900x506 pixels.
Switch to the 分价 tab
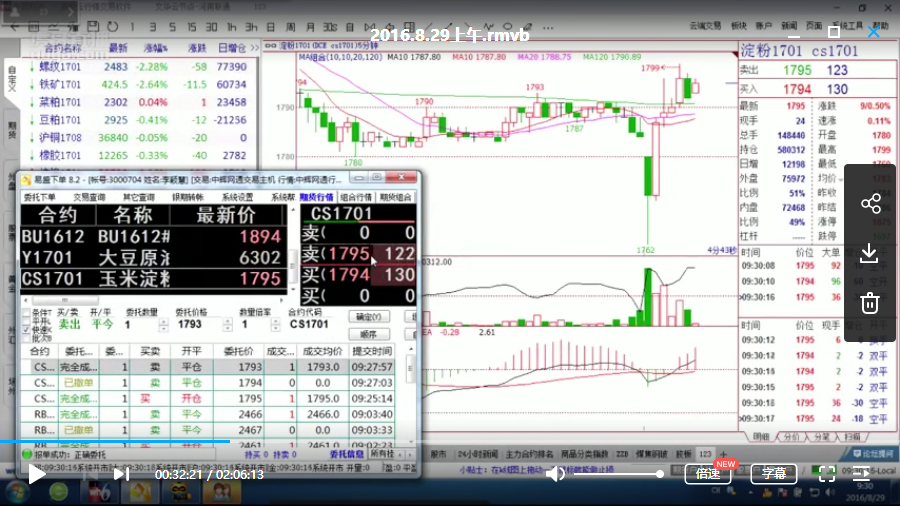coord(792,437)
